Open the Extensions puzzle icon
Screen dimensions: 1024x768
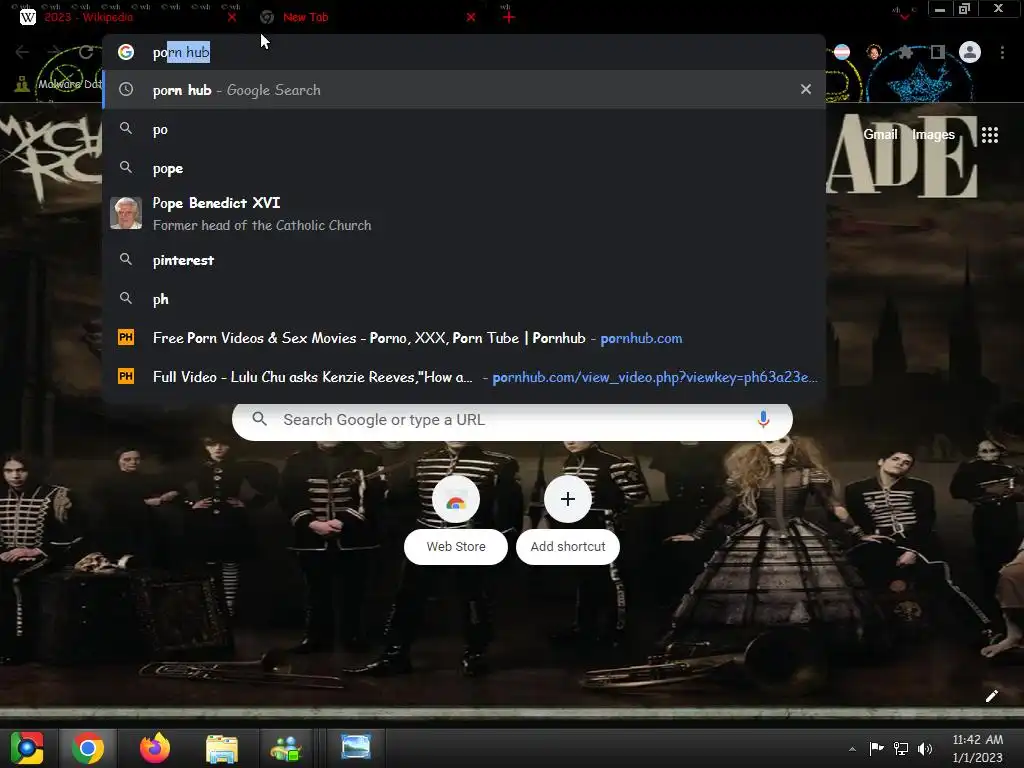click(x=905, y=52)
